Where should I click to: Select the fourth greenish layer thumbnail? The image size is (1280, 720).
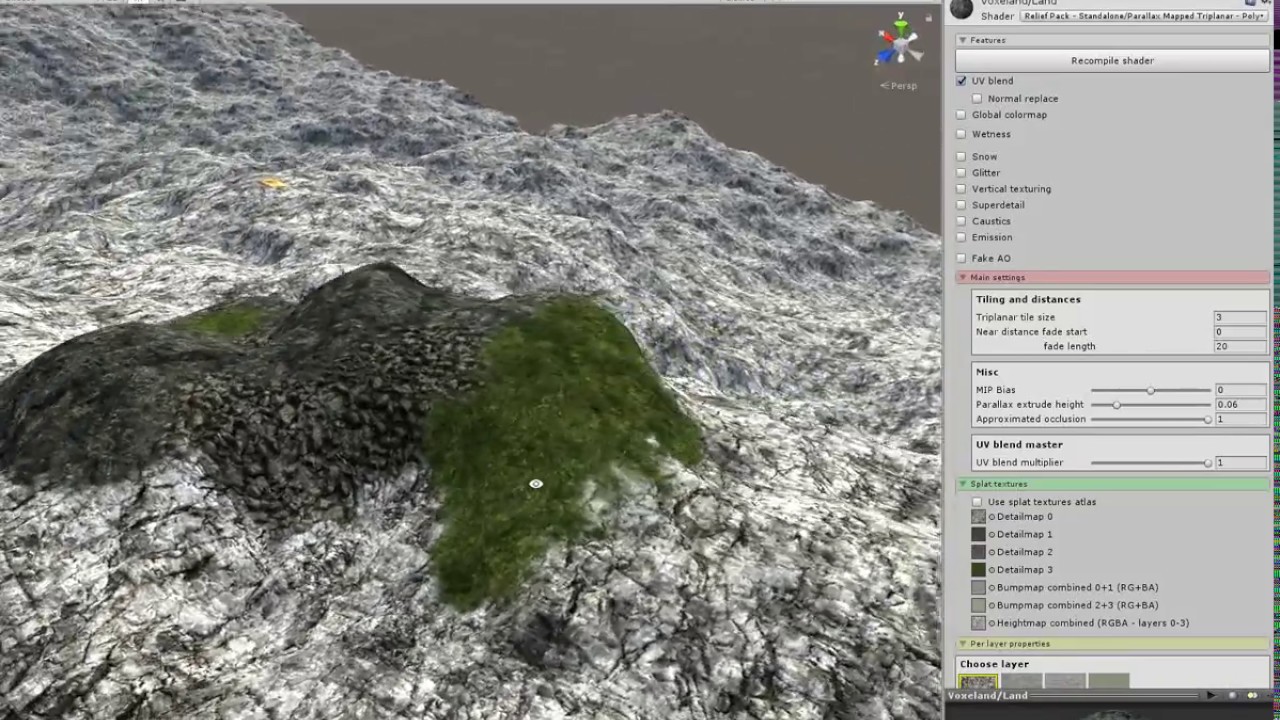1108,681
